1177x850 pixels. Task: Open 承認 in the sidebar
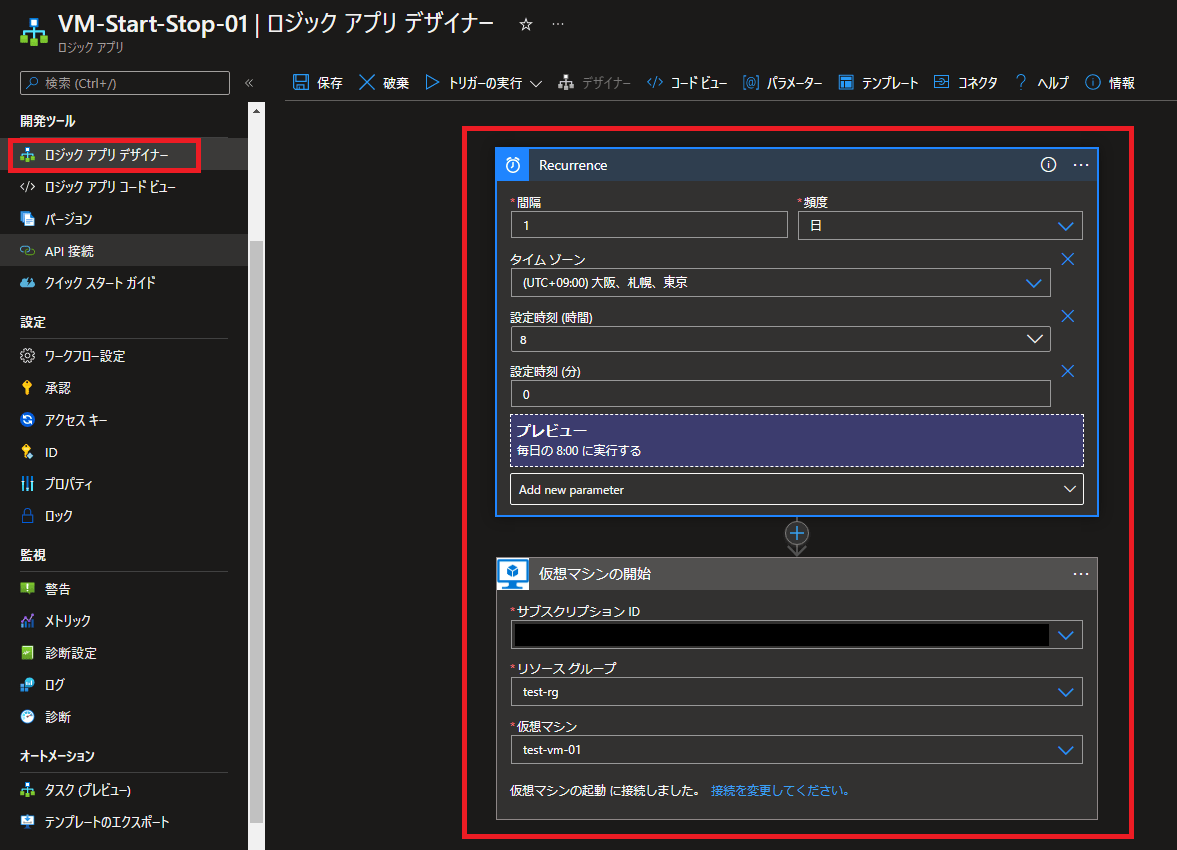(x=124, y=388)
